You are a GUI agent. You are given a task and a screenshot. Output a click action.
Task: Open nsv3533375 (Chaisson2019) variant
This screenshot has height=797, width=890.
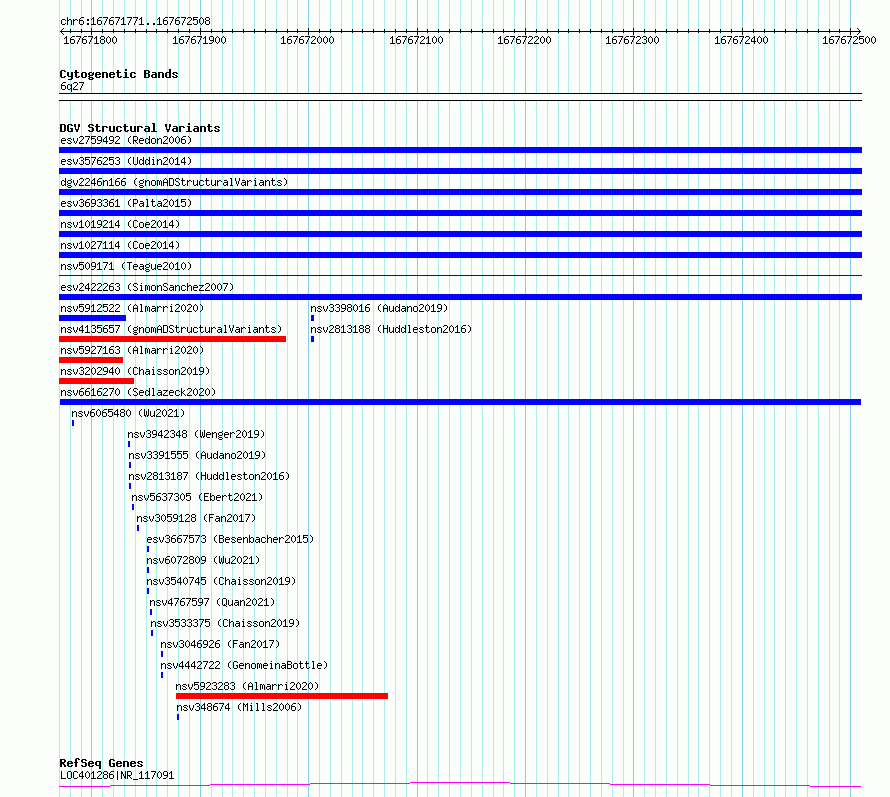coord(225,623)
